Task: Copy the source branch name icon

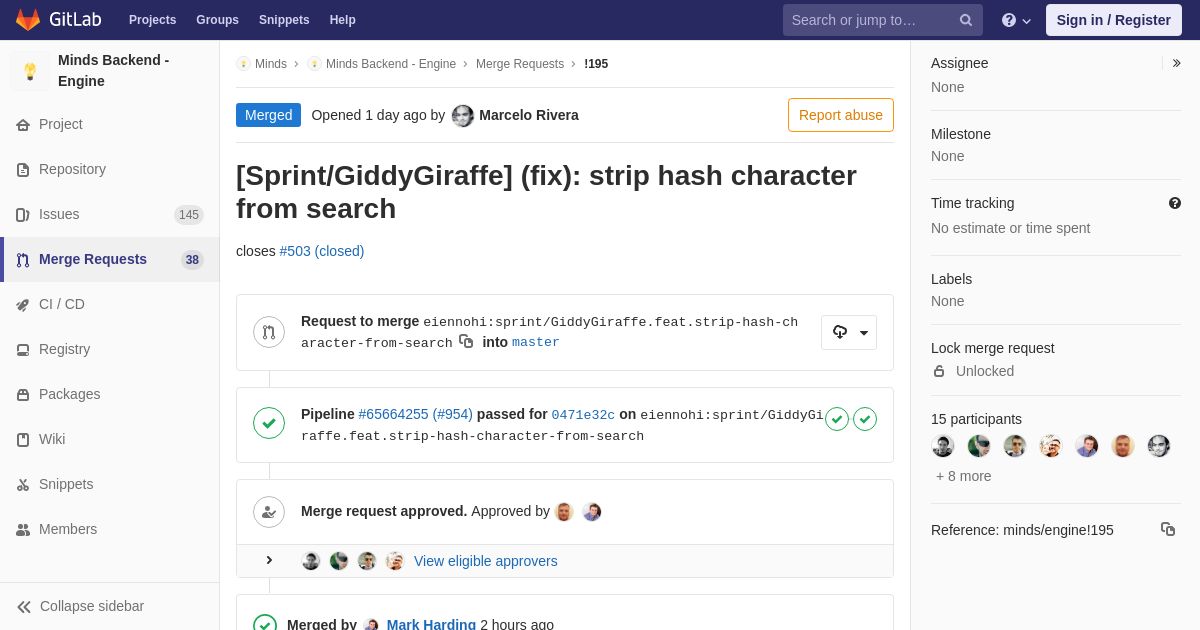Action: tap(466, 342)
